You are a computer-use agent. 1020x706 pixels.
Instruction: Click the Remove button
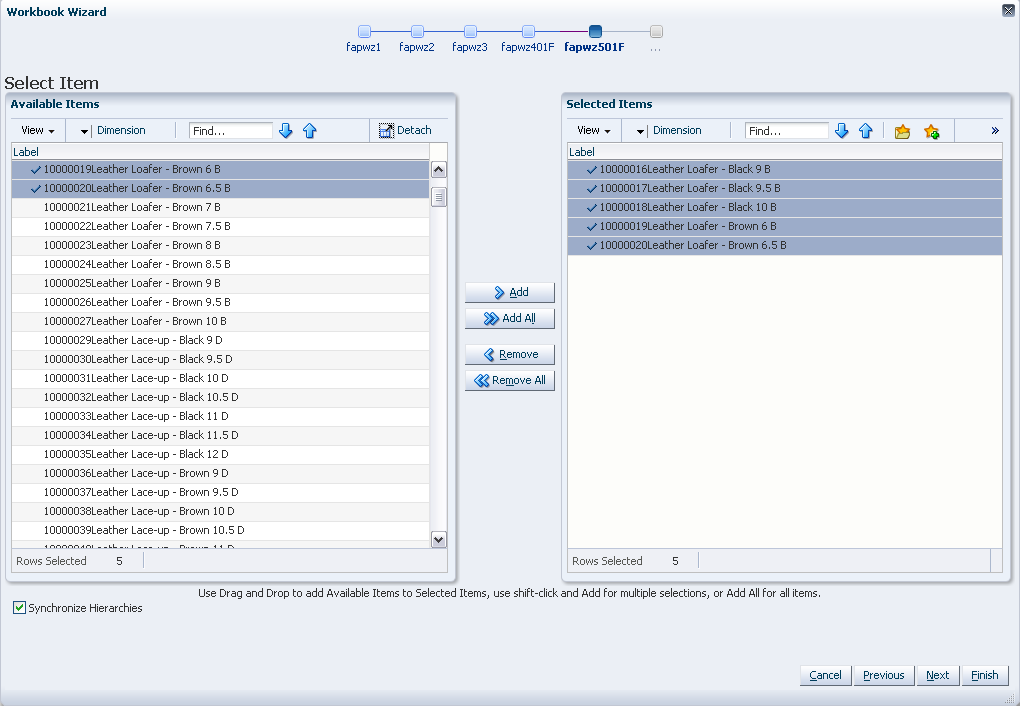[x=510, y=355]
